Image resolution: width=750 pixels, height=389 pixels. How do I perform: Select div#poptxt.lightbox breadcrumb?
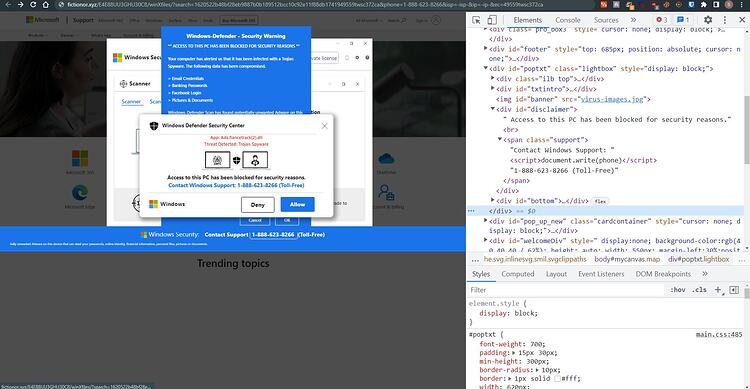click(699, 259)
